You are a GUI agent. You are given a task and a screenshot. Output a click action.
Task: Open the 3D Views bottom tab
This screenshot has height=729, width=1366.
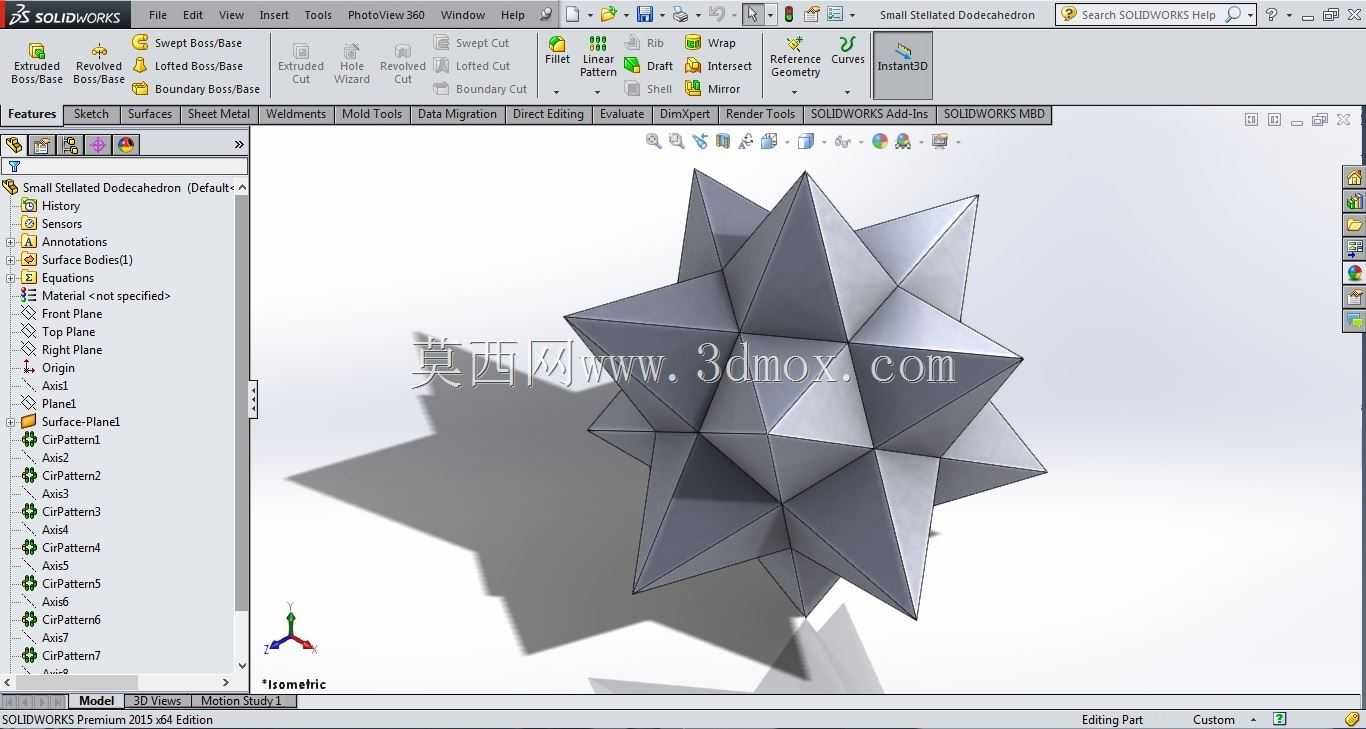158,701
